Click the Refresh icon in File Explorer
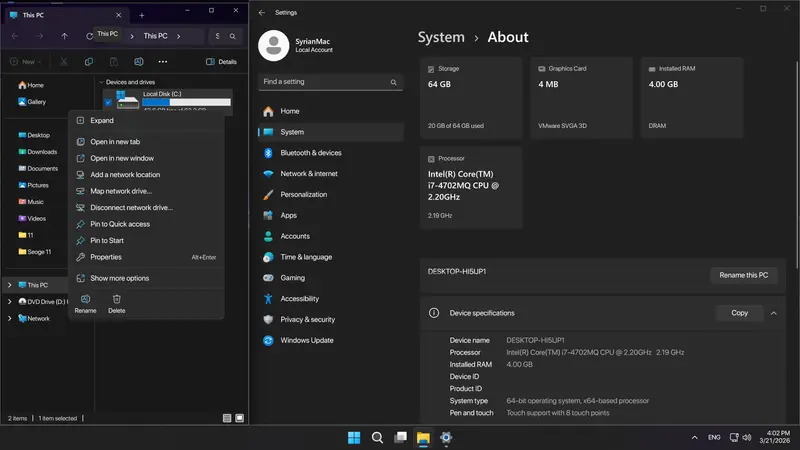The width and height of the screenshot is (800, 450). (x=89, y=36)
